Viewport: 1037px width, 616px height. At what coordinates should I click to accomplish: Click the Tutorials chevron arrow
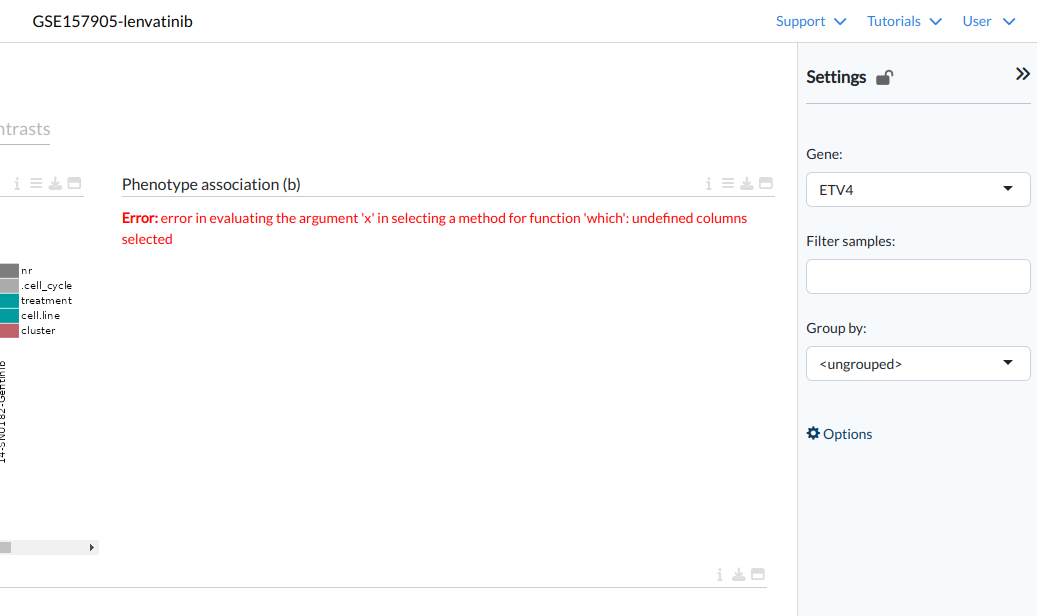point(935,22)
